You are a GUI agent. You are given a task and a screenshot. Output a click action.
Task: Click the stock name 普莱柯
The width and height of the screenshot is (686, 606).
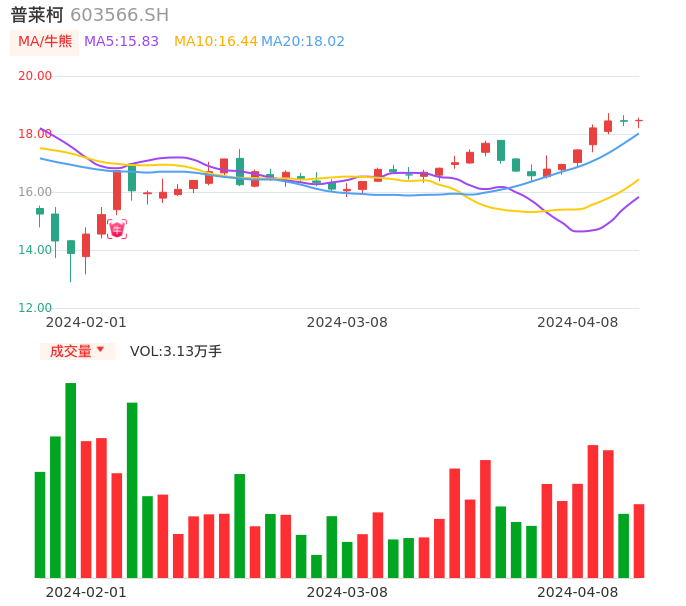pyautogui.click(x=37, y=15)
